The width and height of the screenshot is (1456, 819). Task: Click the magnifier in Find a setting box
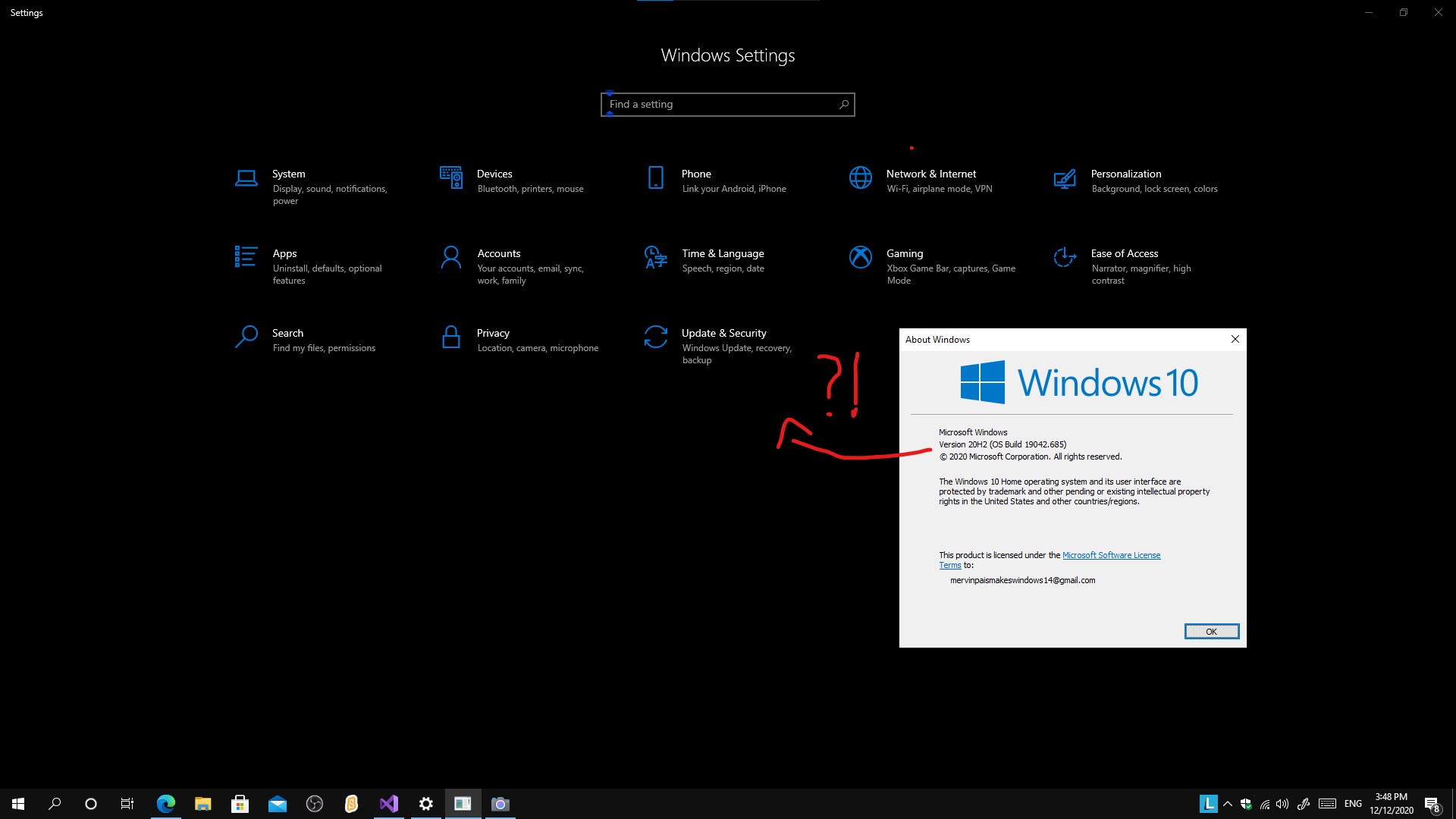(844, 104)
